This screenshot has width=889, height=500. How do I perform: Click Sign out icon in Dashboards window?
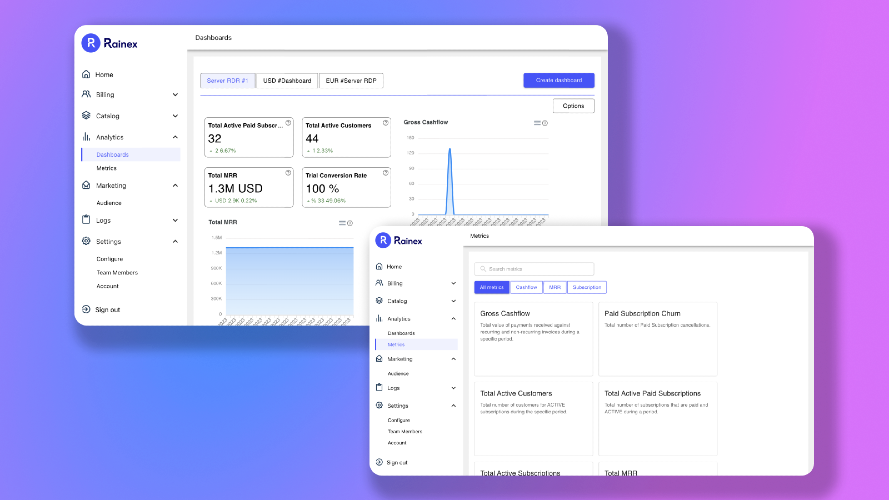tap(86, 309)
